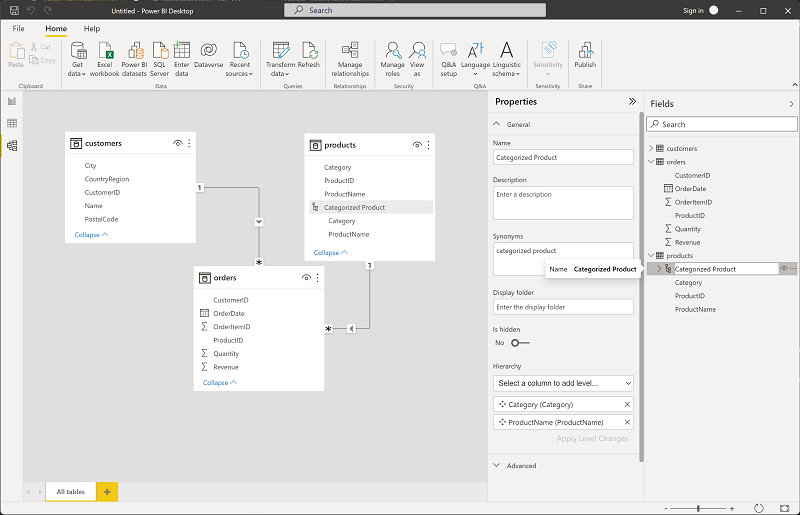Image resolution: width=800 pixels, height=515 pixels.
Task: Zoom out with the minus button
Action: (666, 508)
